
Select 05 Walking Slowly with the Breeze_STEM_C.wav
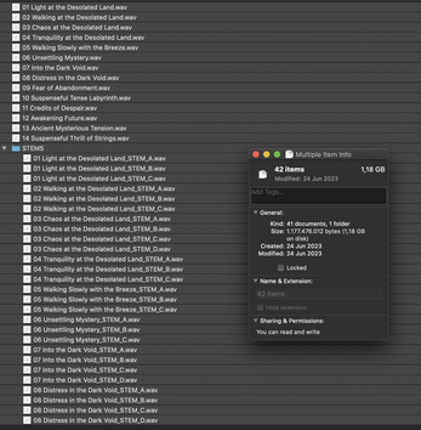pyautogui.click(x=105, y=310)
